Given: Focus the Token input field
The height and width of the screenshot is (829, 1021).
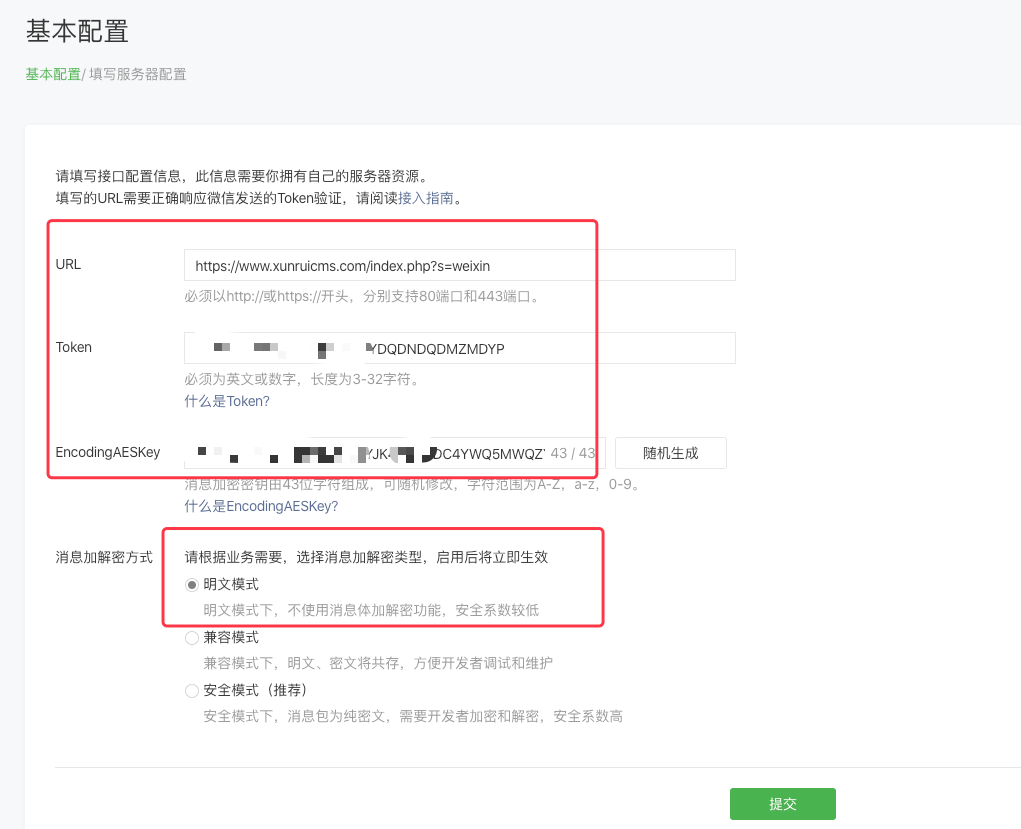Looking at the screenshot, I should (460, 348).
